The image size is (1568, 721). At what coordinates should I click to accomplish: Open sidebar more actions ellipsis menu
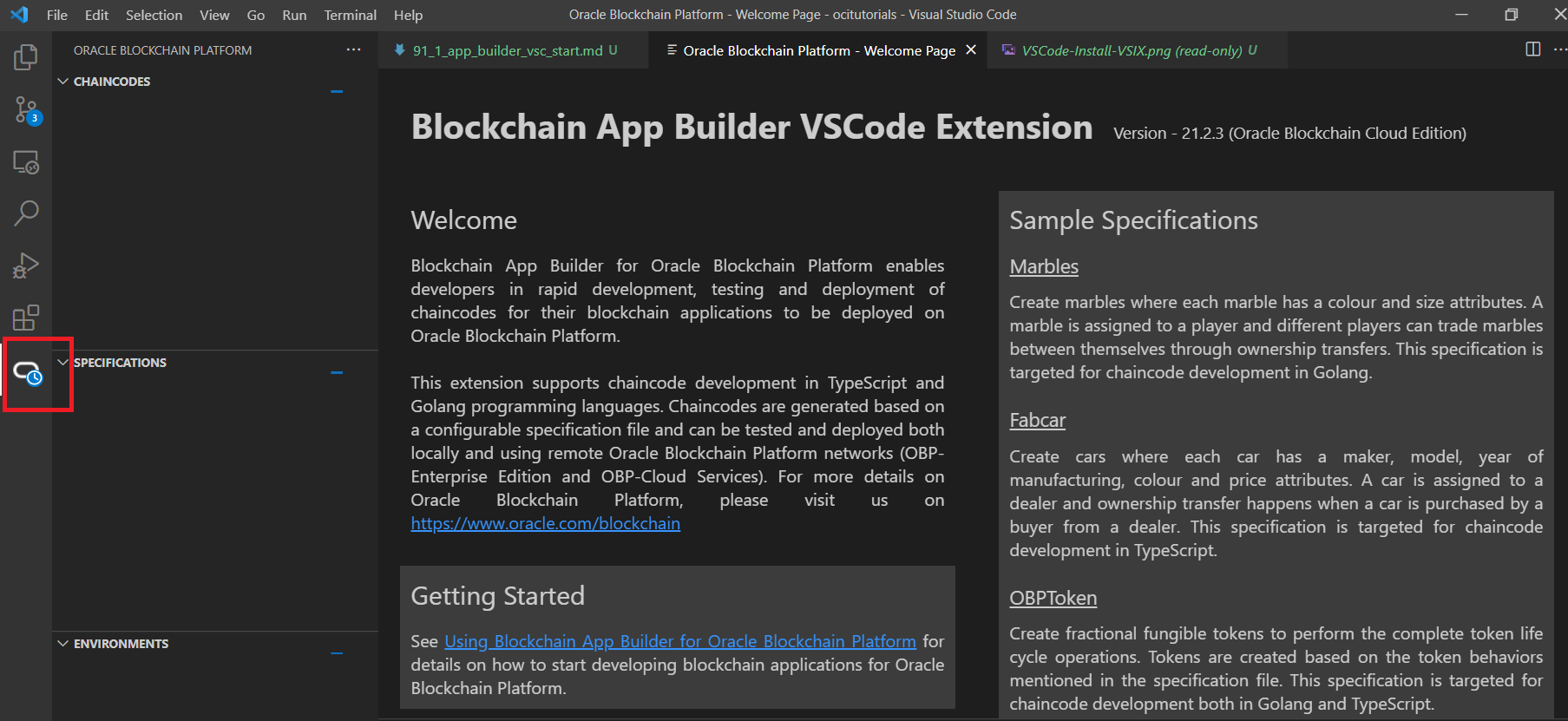(x=353, y=50)
